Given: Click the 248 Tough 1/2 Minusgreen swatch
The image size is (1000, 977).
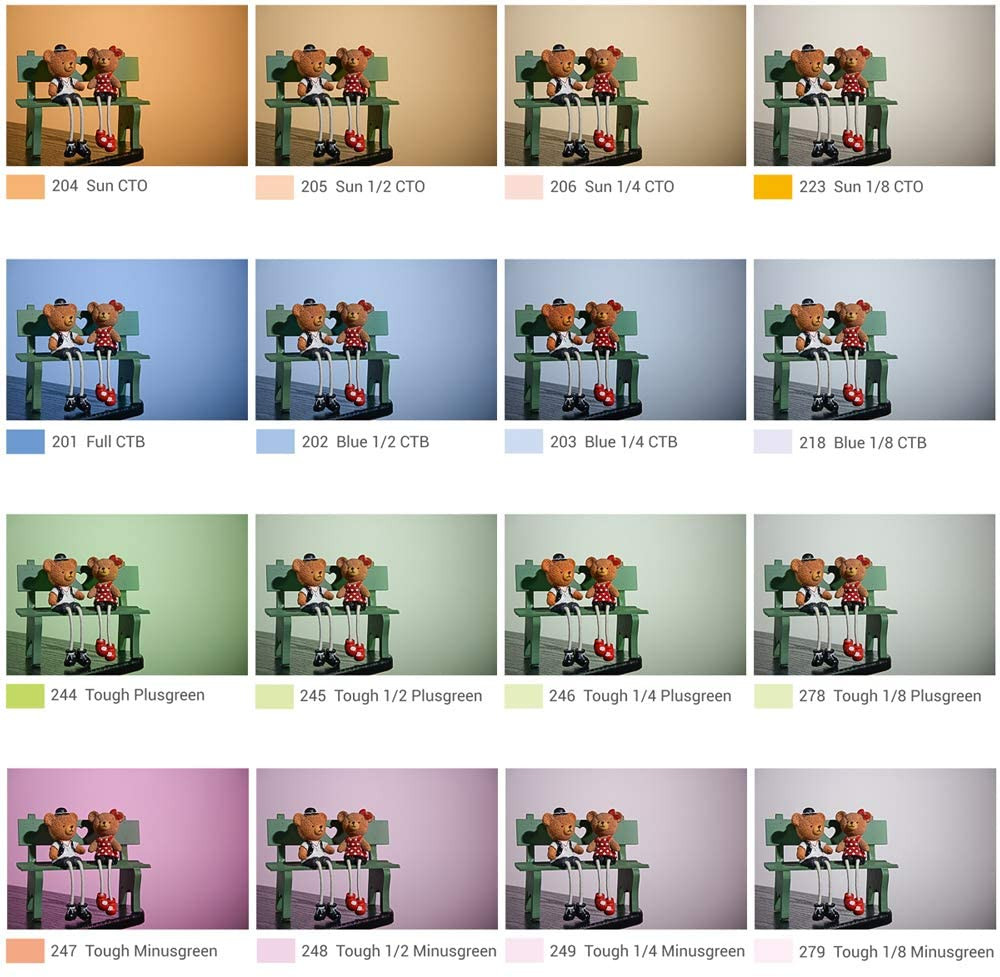Looking at the screenshot, I should (x=276, y=951).
